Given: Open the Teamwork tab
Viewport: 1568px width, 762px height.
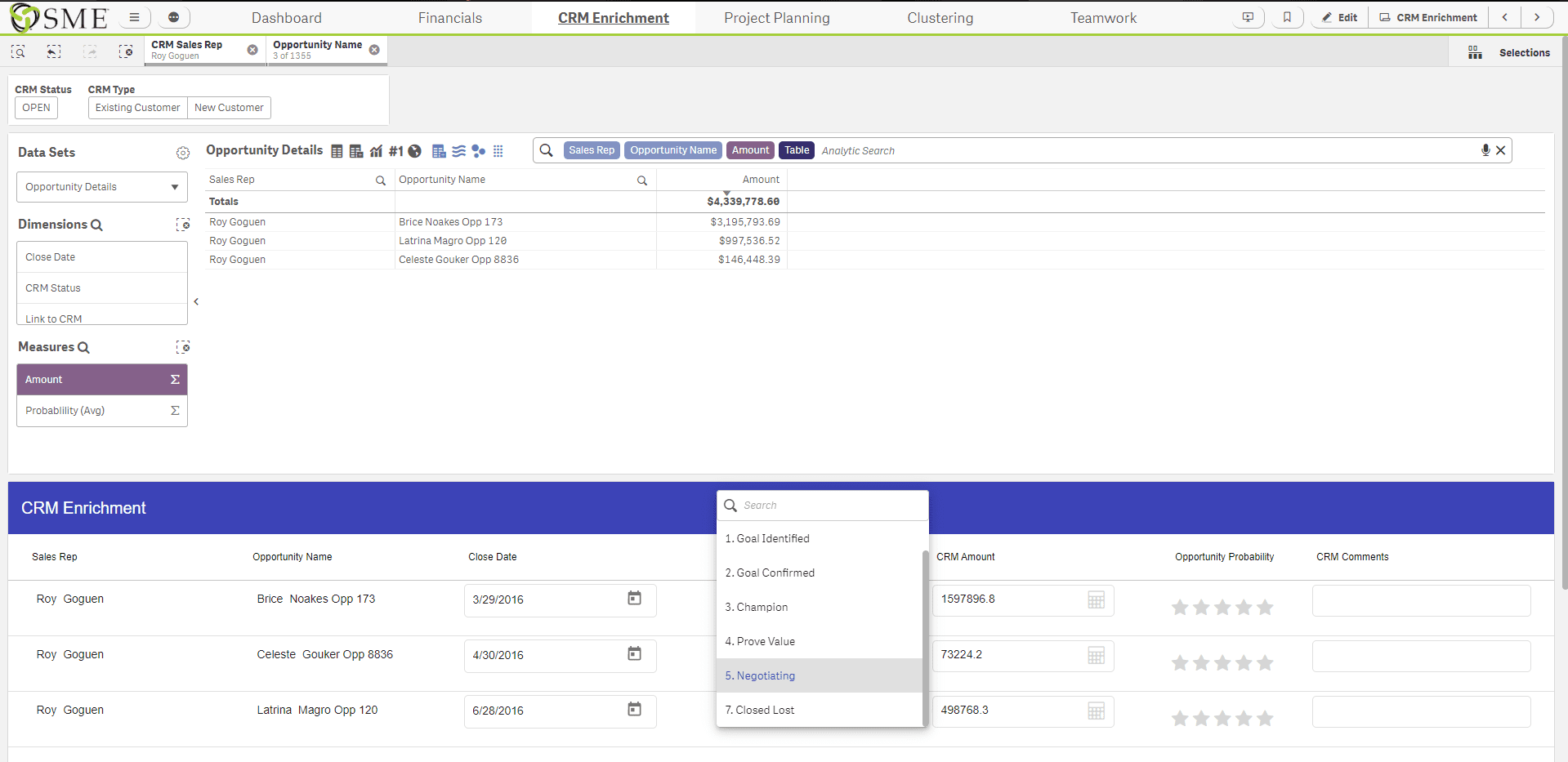Looking at the screenshot, I should coord(1104,18).
